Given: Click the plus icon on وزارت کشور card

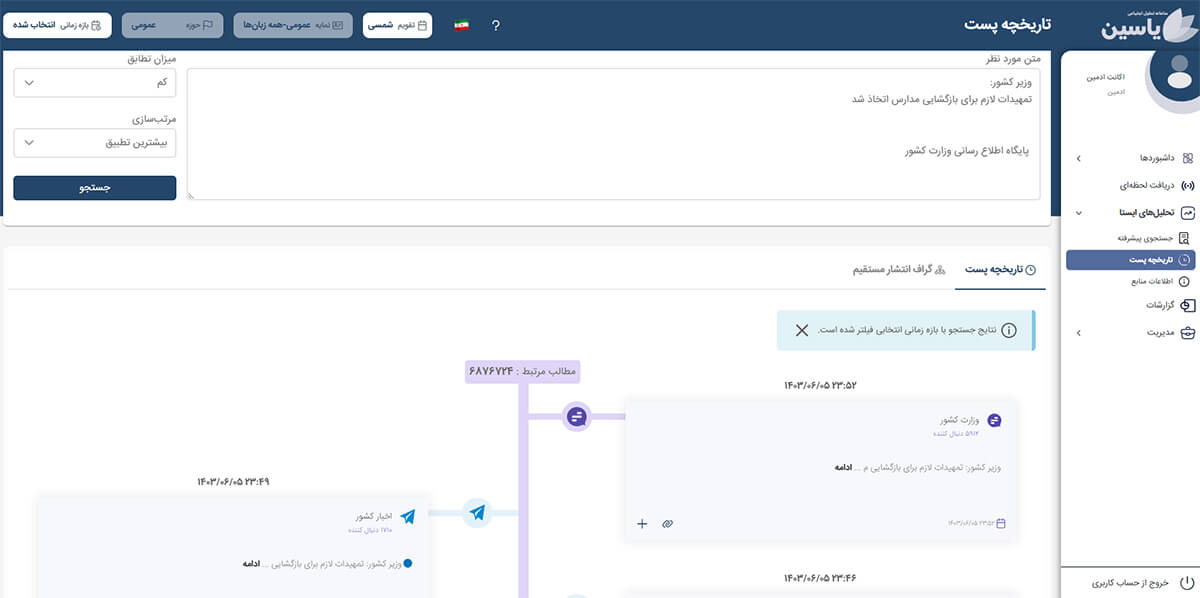Looking at the screenshot, I should click(642, 523).
